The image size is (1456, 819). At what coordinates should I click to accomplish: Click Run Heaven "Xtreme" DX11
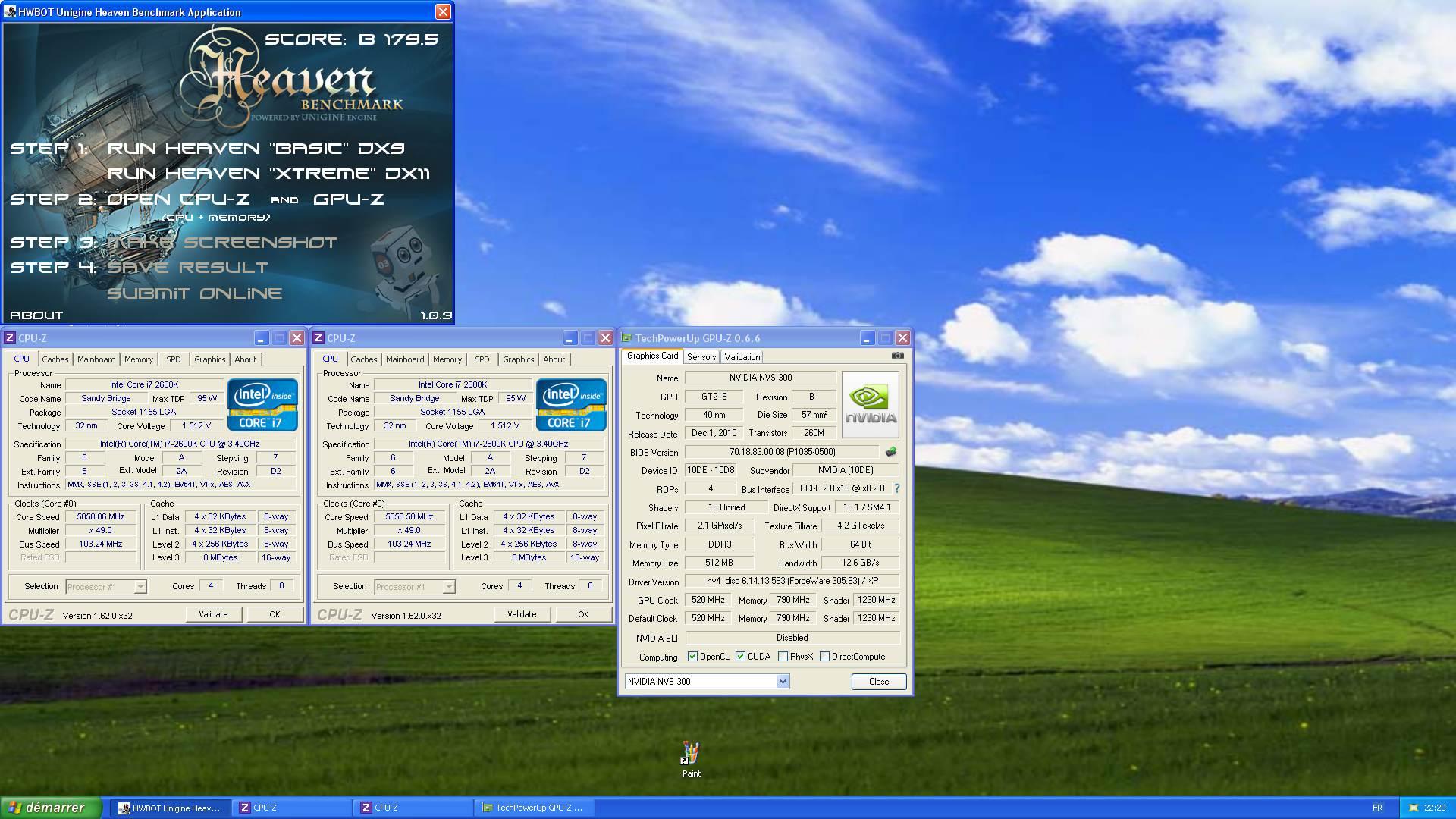[x=268, y=174]
